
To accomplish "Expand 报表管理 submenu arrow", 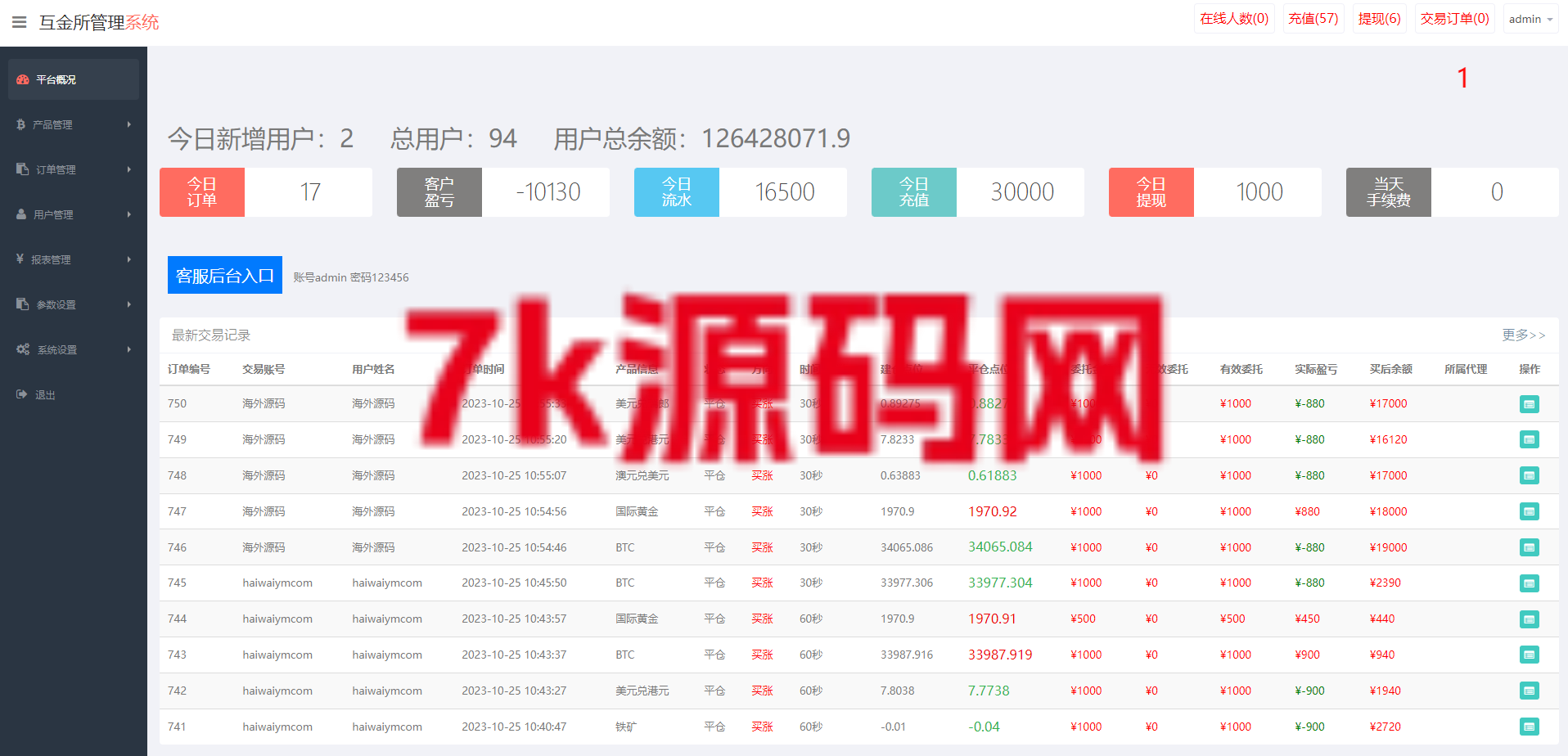I will click(129, 259).
